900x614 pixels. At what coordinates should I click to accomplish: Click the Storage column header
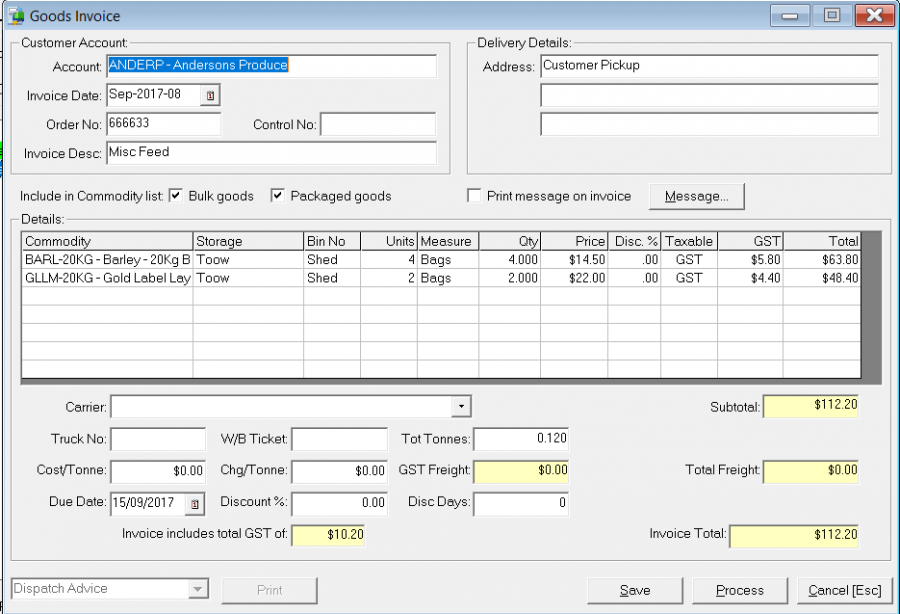pyautogui.click(x=248, y=241)
